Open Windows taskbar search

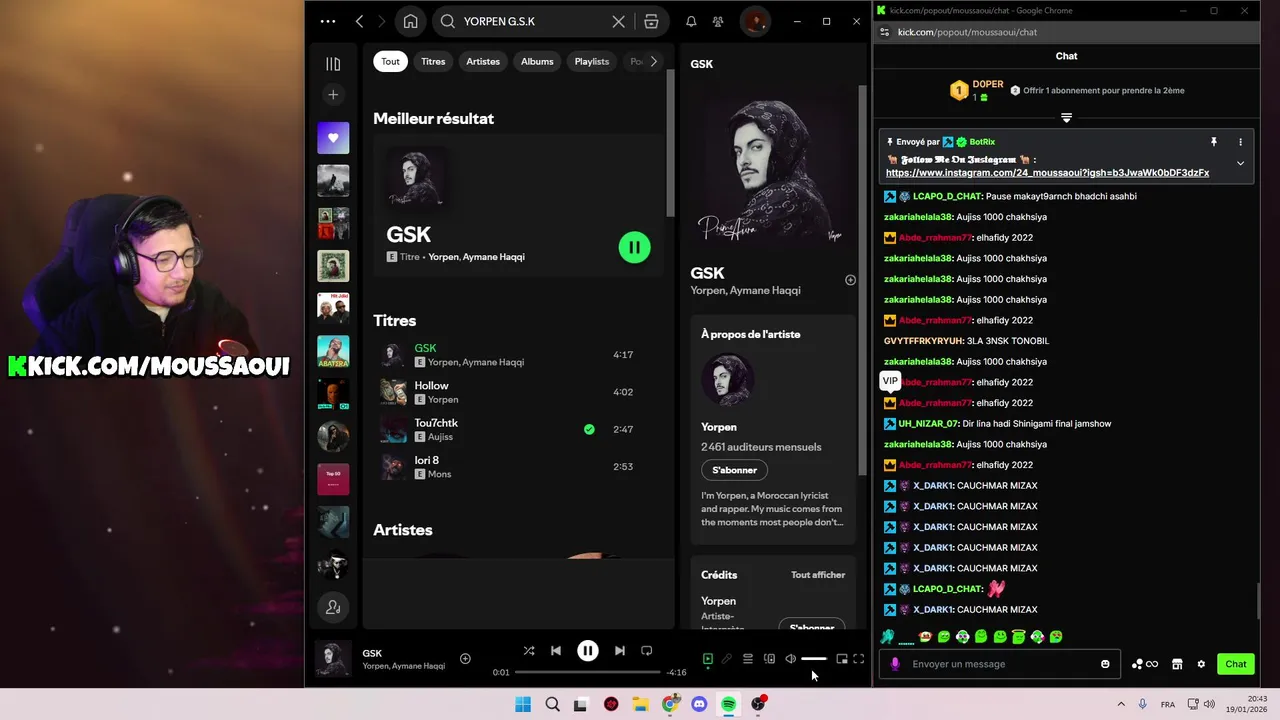pos(552,704)
